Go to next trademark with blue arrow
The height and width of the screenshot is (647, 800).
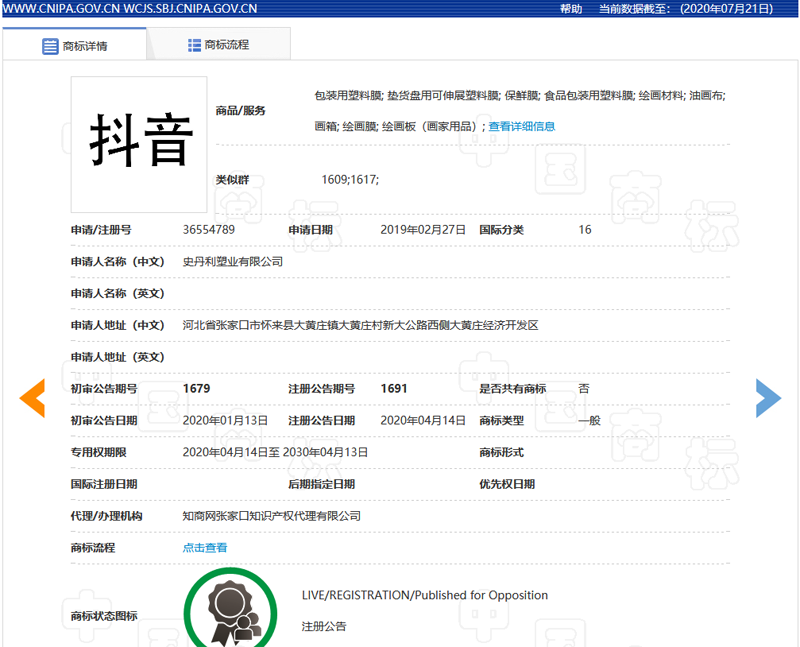(x=768, y=398)
